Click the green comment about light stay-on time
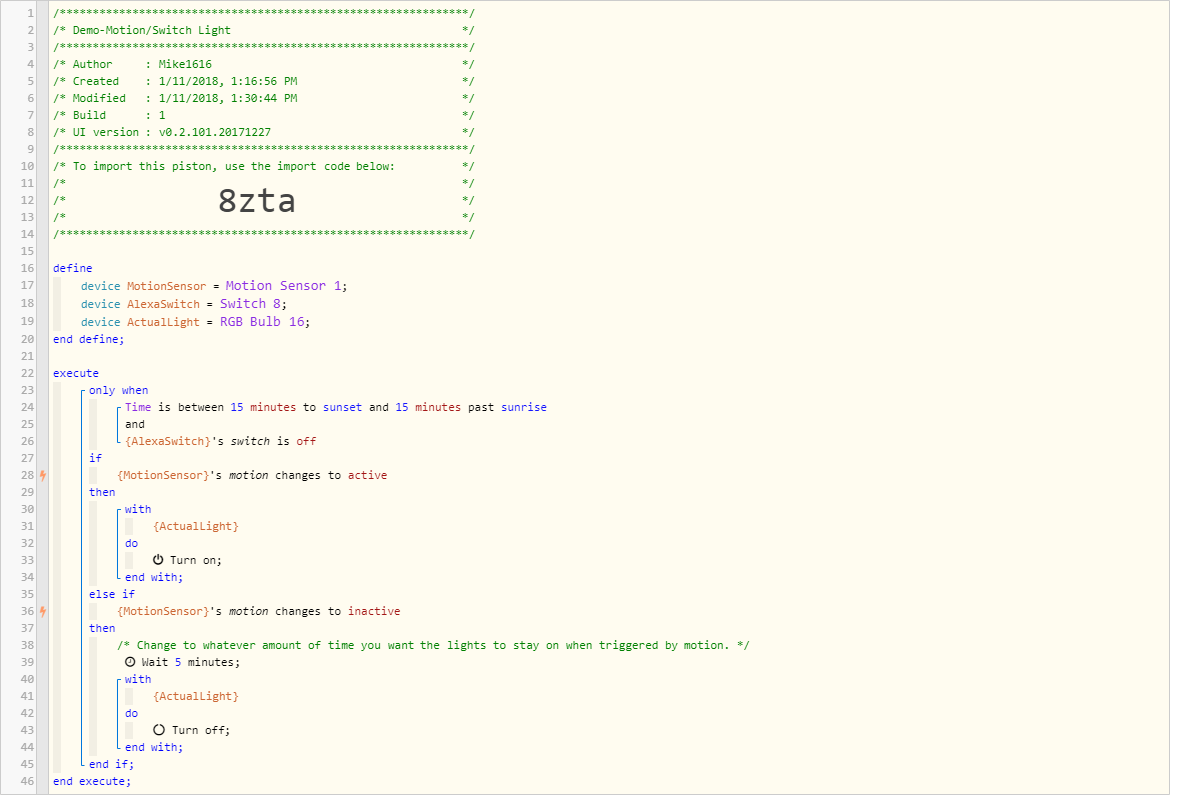The width and height of the screenshot is (1178, 803). [433, 645]
